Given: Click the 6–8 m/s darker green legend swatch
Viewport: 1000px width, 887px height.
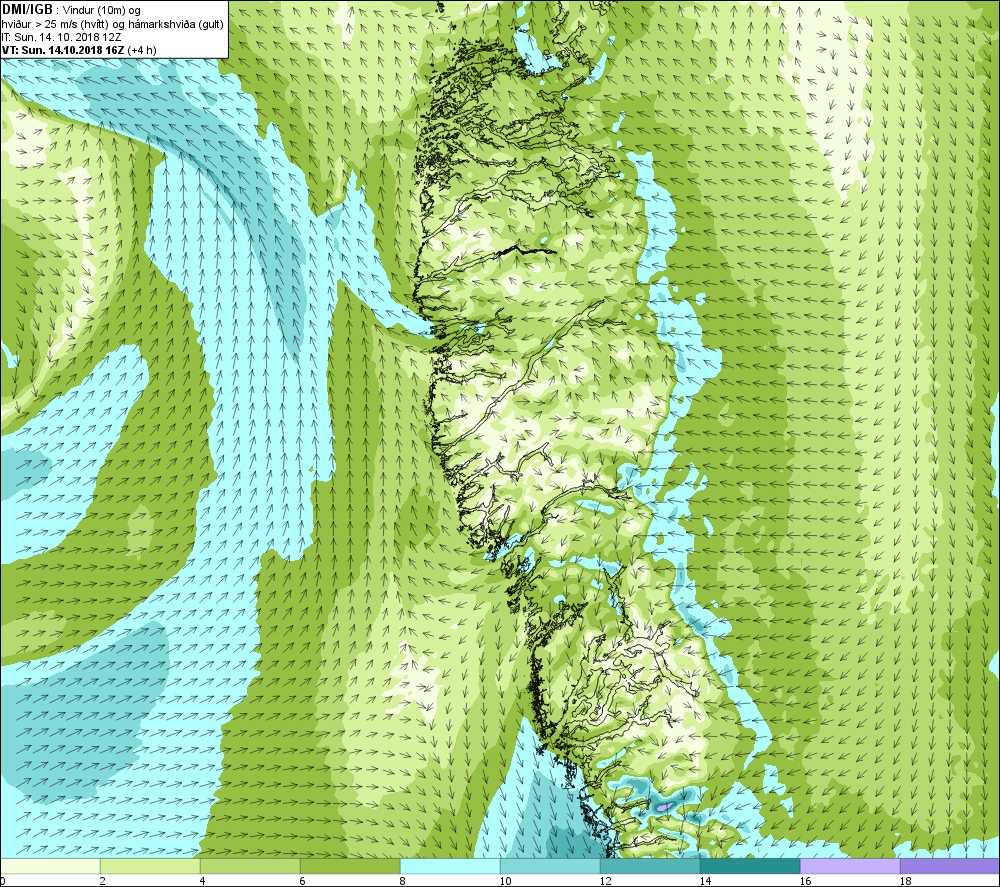Looking at the screenshot, I should click(350, 866).
